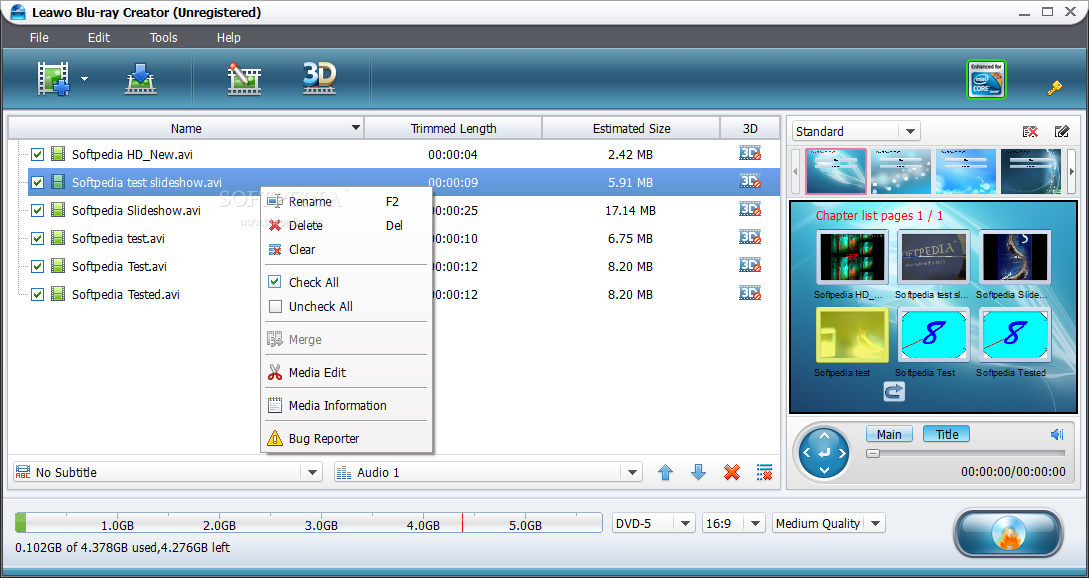Click the burn disc button

(x=1008, y=533)
